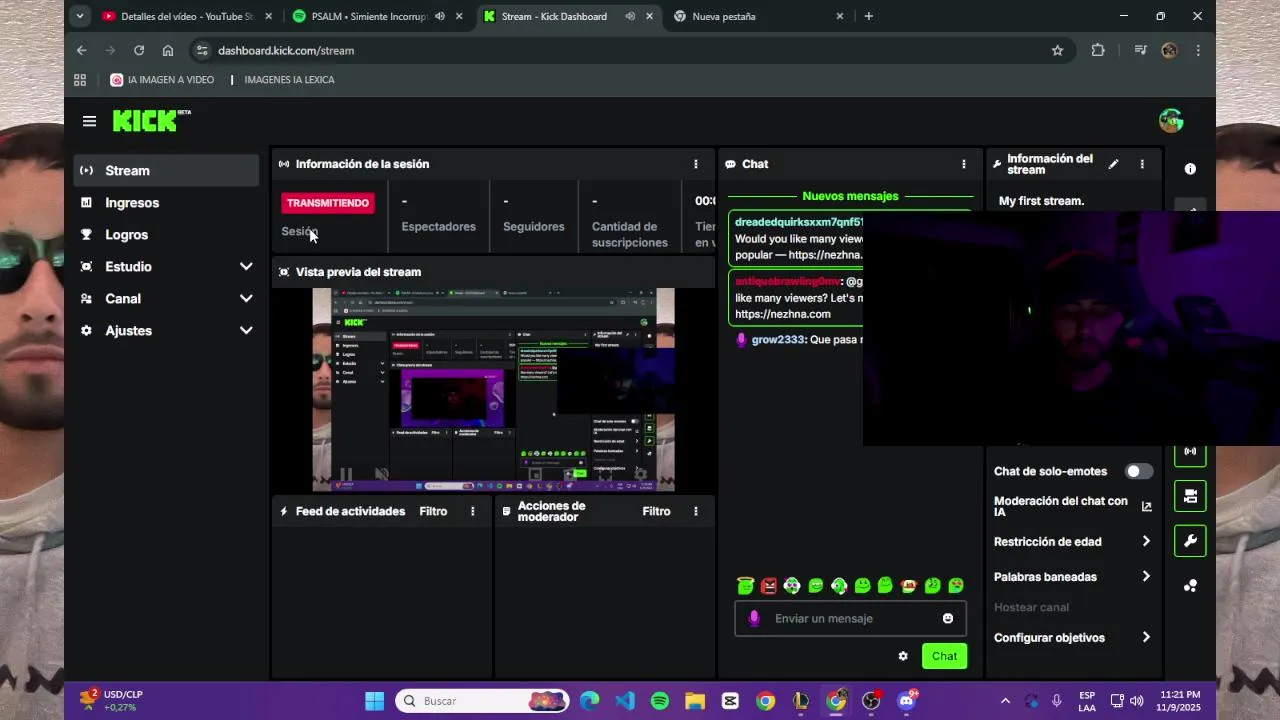The image size is (1280, 720).
Task: Reload the Kick dashboard page
Action: point(139,50)
